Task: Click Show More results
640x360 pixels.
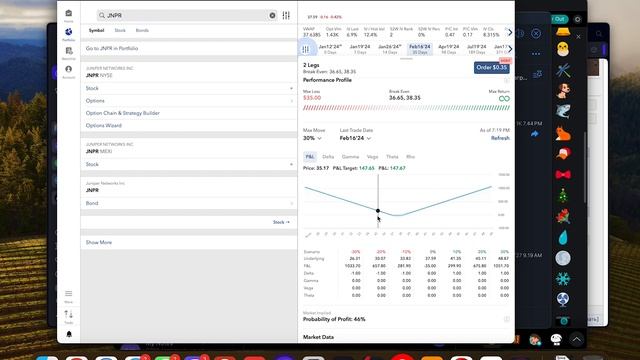Action: (x=99, y=242)
